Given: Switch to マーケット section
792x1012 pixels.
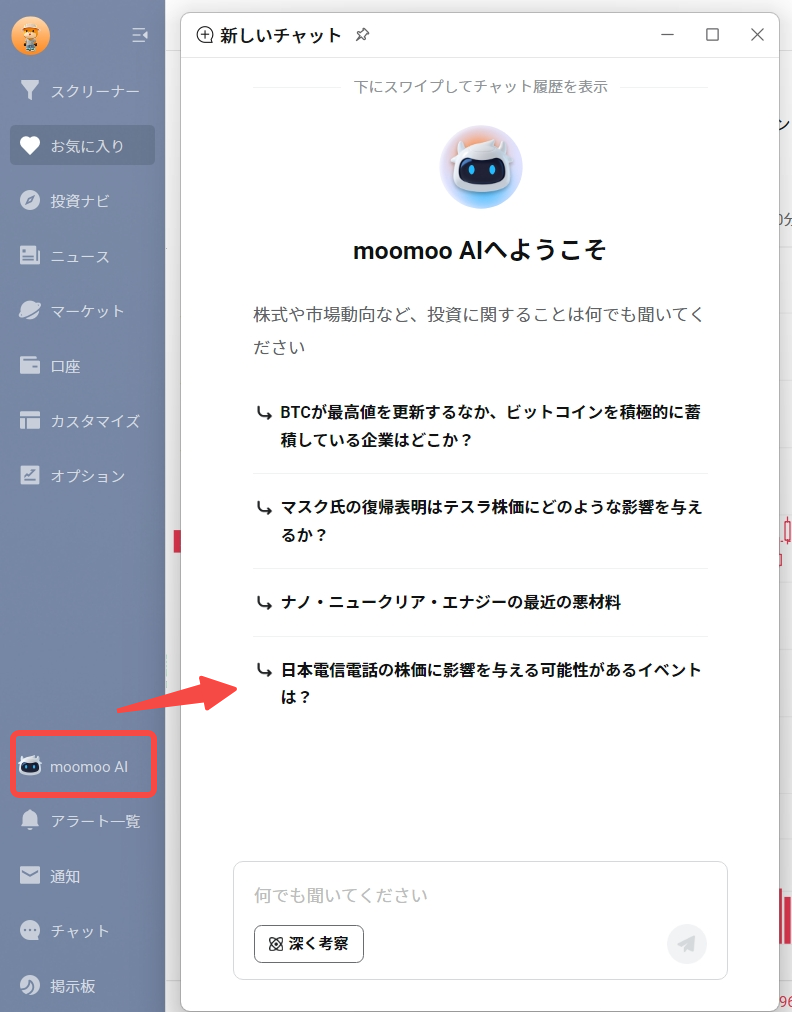Looking at the screenshot, I should point(83,310).
